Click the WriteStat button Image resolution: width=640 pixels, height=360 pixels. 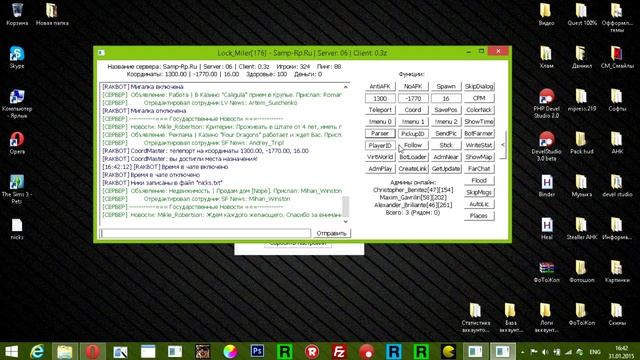479,145
